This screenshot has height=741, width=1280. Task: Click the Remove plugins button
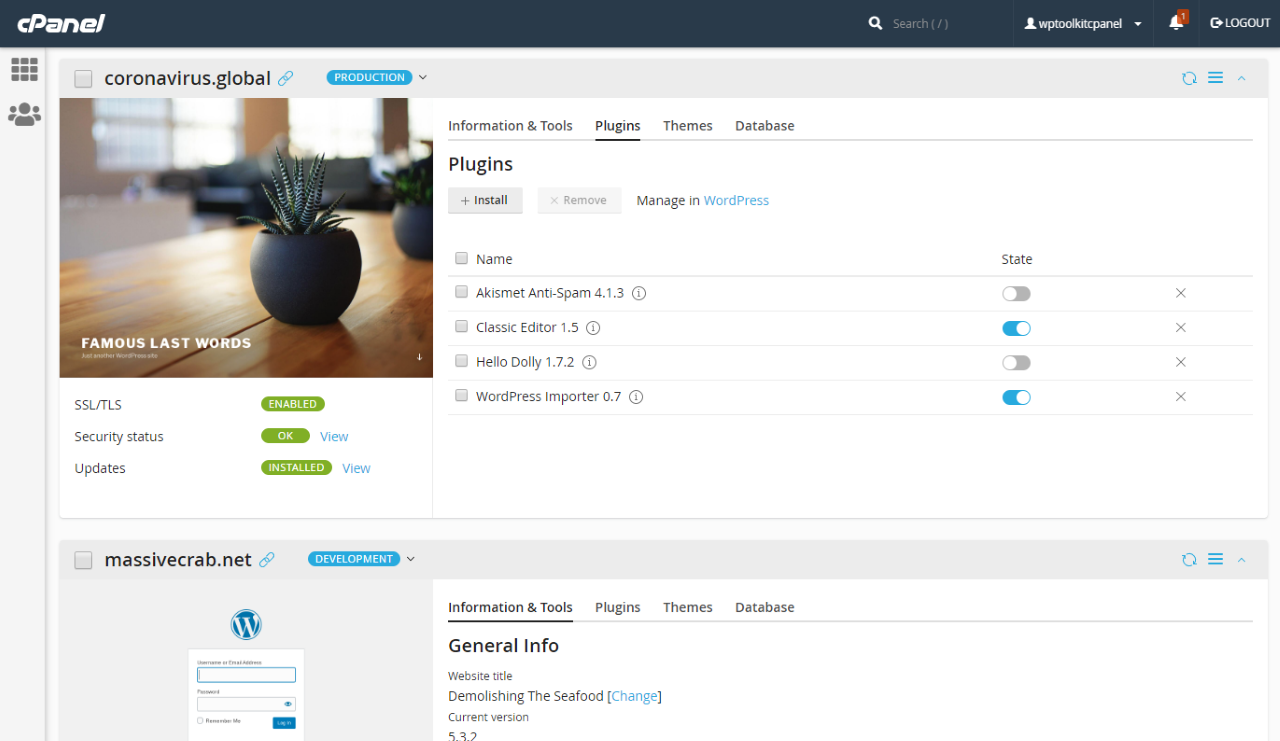(x=579, y=200)
